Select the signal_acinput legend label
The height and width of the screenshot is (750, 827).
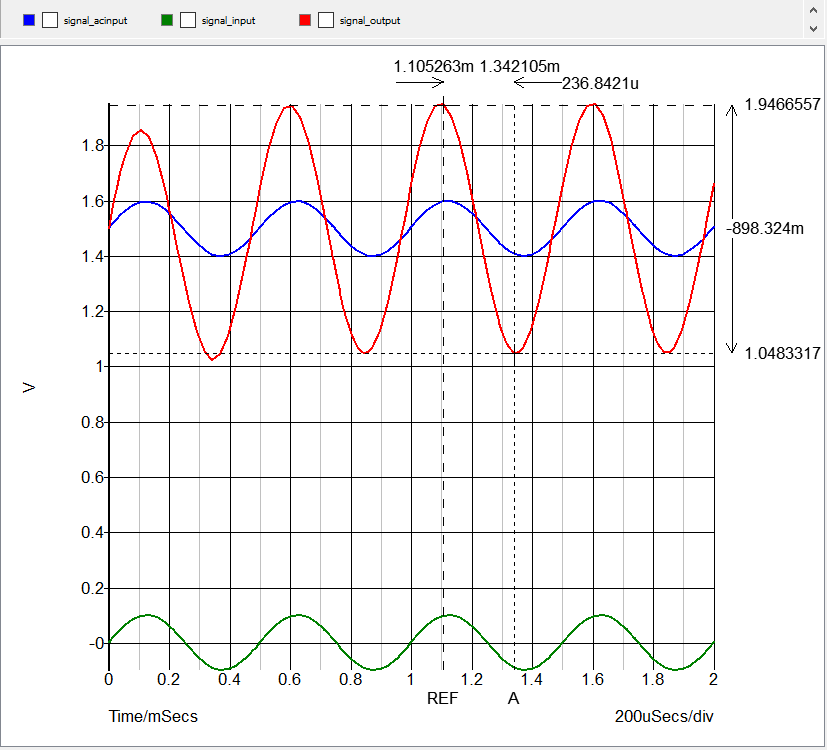tap(95, 19)
